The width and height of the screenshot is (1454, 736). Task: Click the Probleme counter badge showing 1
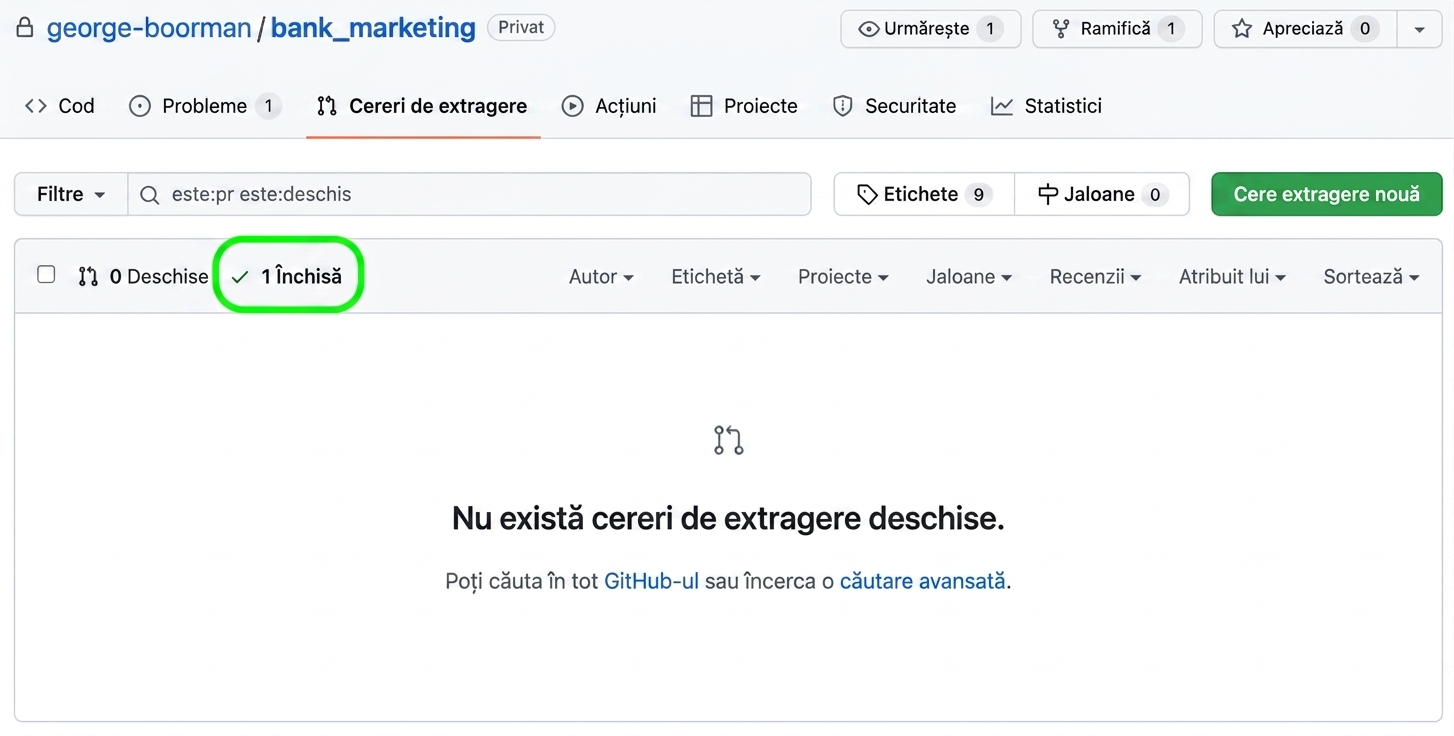point(268,106)
